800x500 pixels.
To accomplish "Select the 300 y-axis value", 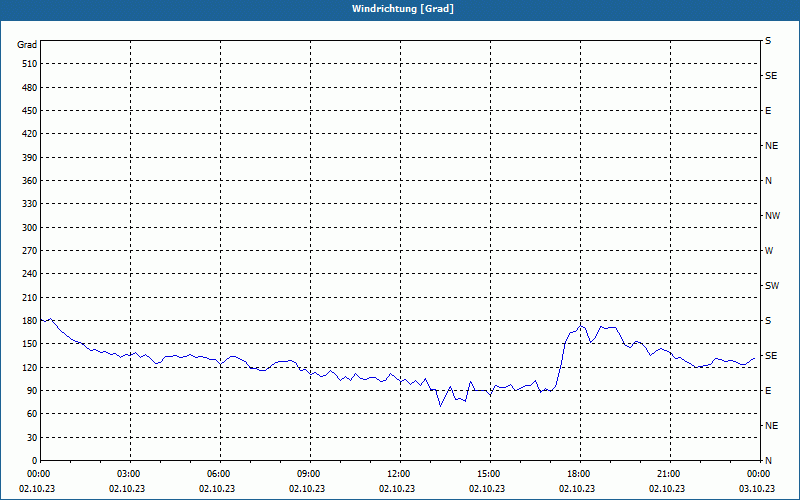I will tap(30, 228).
